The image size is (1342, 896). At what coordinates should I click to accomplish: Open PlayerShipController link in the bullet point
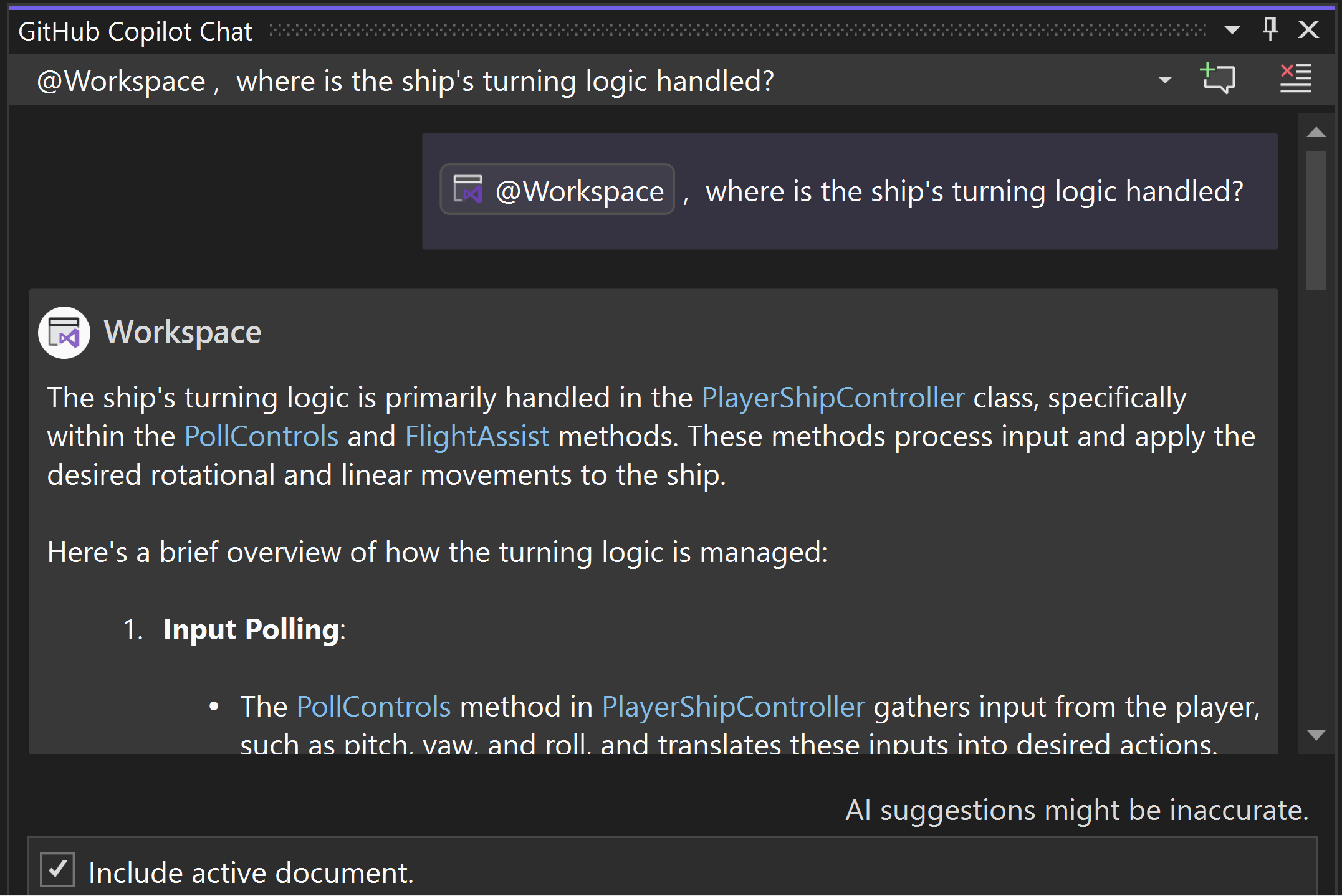click(x=733, y=707)
